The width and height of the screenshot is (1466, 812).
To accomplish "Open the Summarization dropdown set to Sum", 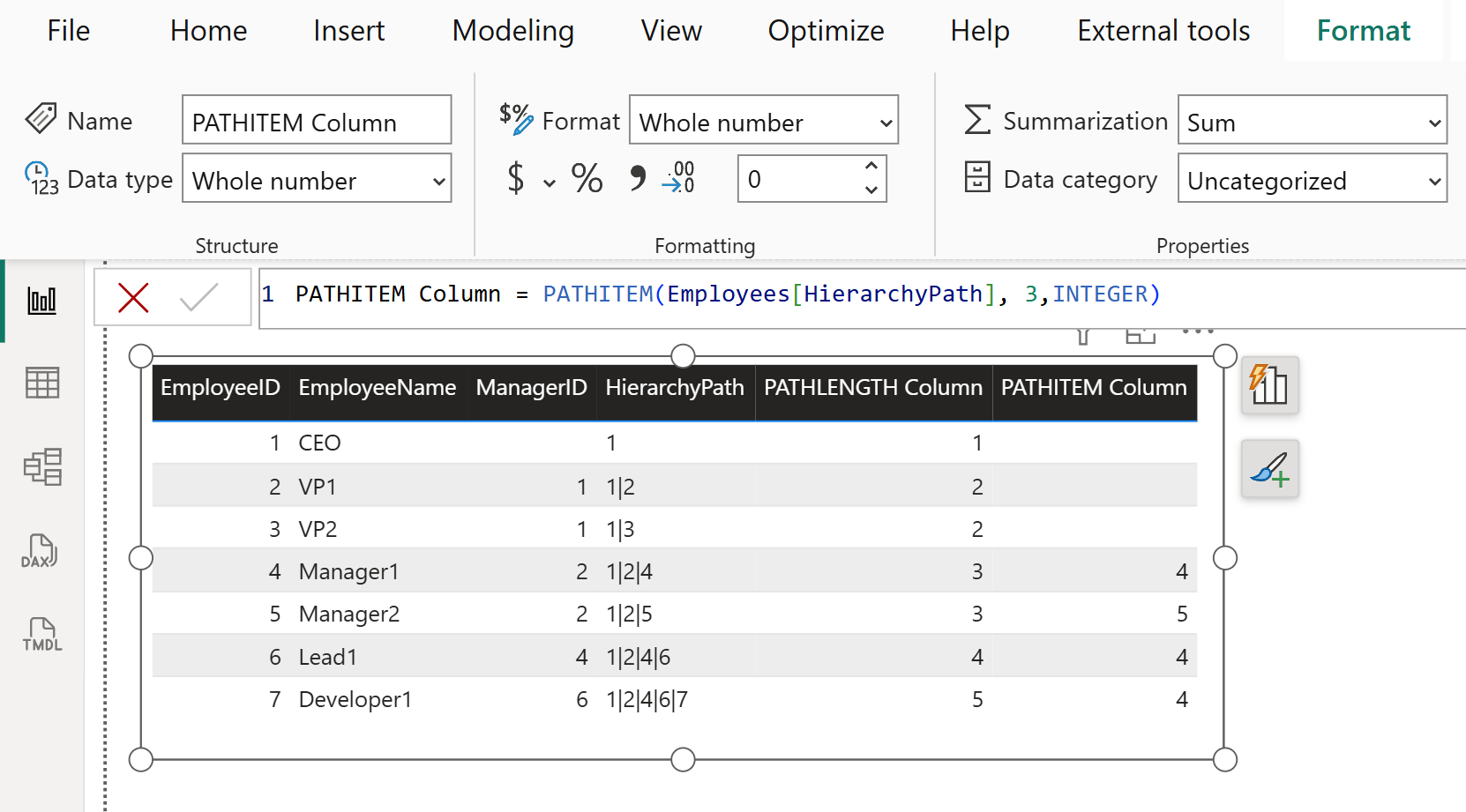I will (1312, 122).
